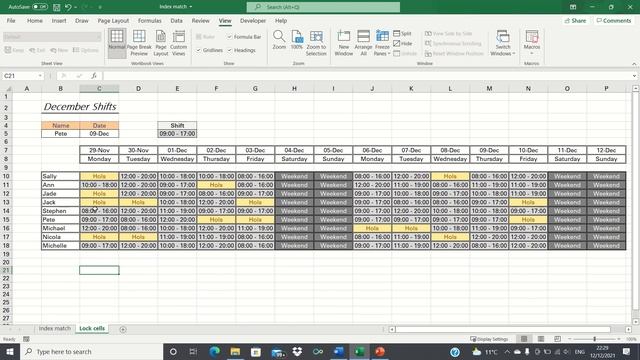The height and width of the screenshot is (360, 640).
Task: Uncheck the Formula Bar checkbox
Action: [x=230, y=37]
